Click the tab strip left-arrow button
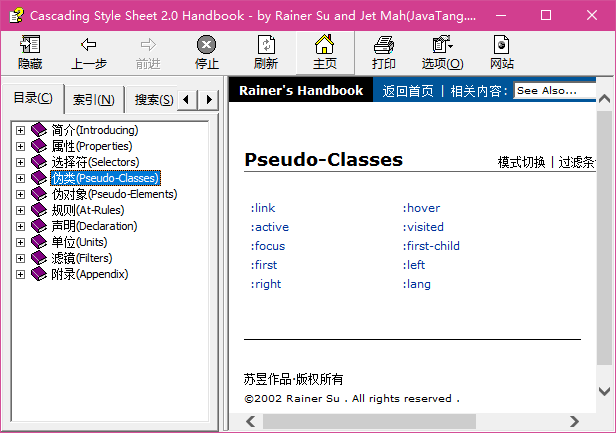Viewport: 616px width, 433px height. (187, 100)
